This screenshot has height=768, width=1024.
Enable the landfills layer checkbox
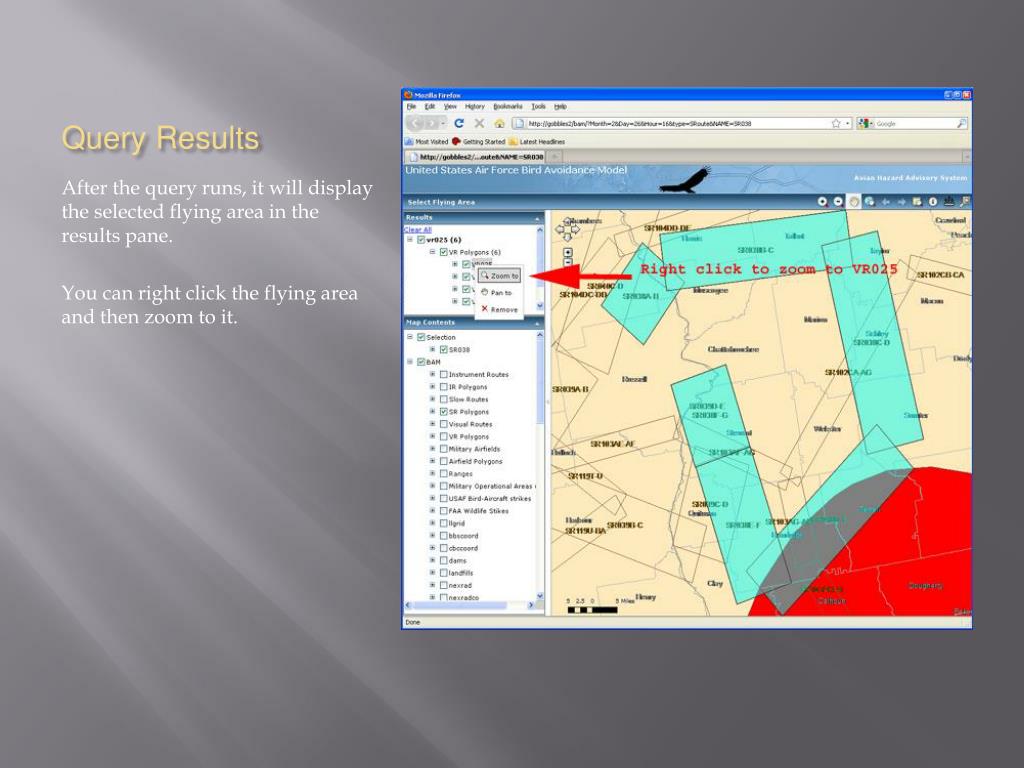pos(443,573)
